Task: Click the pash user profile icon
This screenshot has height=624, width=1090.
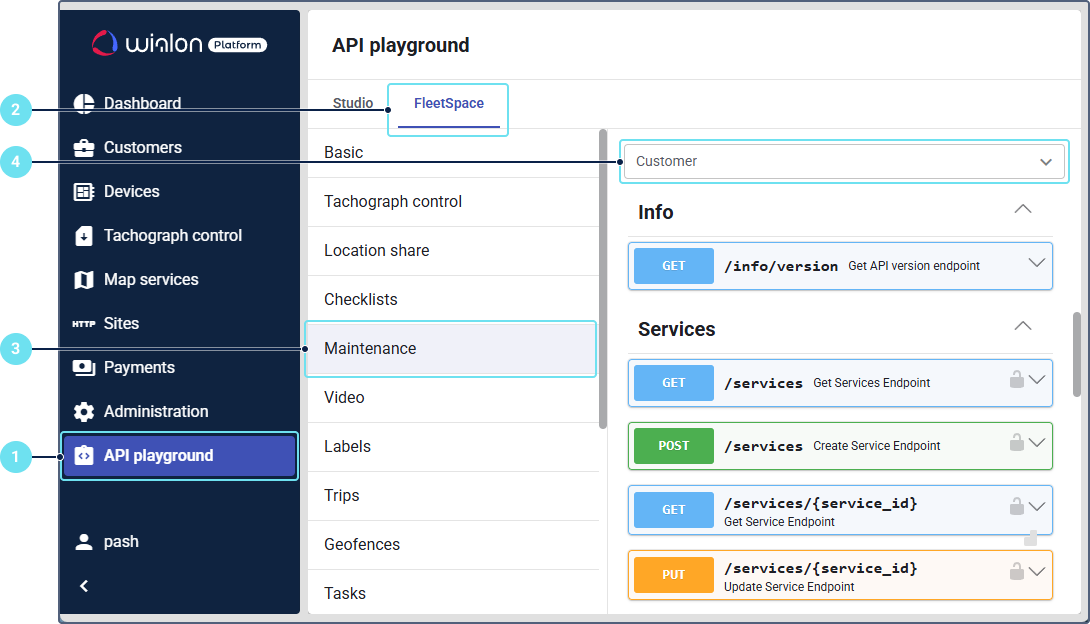Action: pos(84,542)
